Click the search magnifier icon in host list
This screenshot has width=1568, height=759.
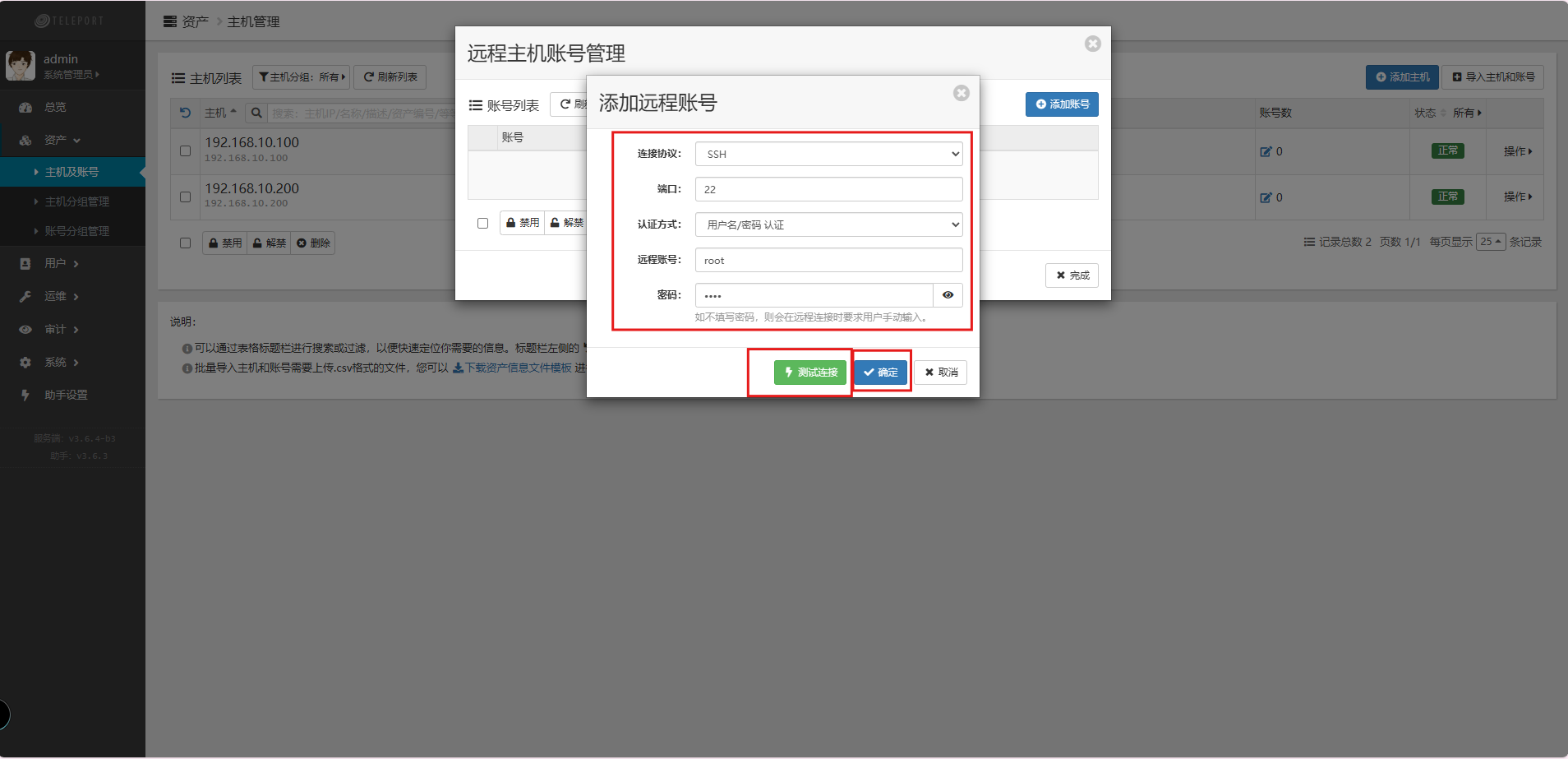[256, 113]
